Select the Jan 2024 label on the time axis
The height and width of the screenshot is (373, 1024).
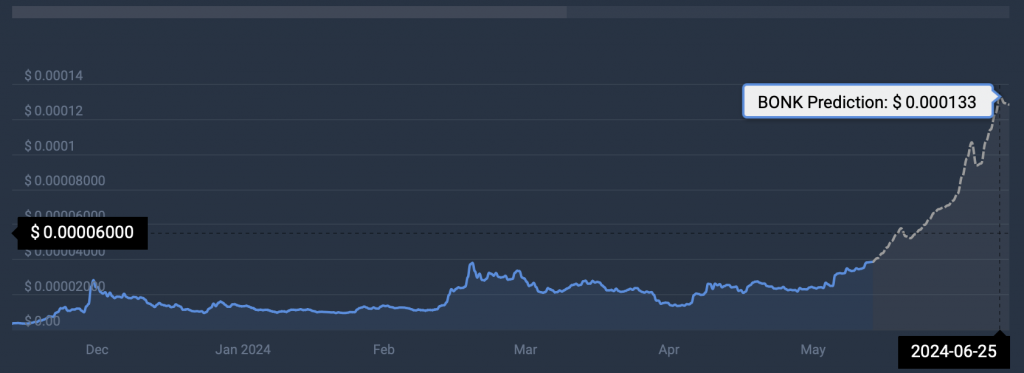tap(242, 350)
